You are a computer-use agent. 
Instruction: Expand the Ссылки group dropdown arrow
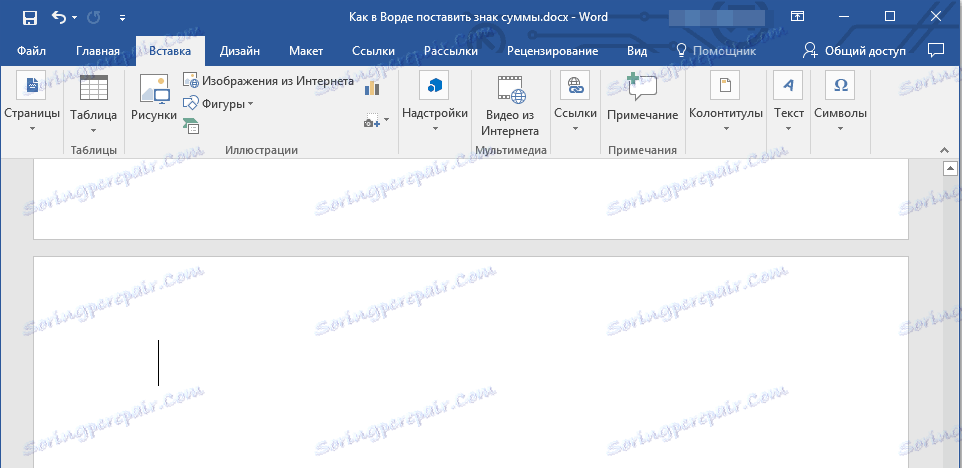click(x=575, y=128)
